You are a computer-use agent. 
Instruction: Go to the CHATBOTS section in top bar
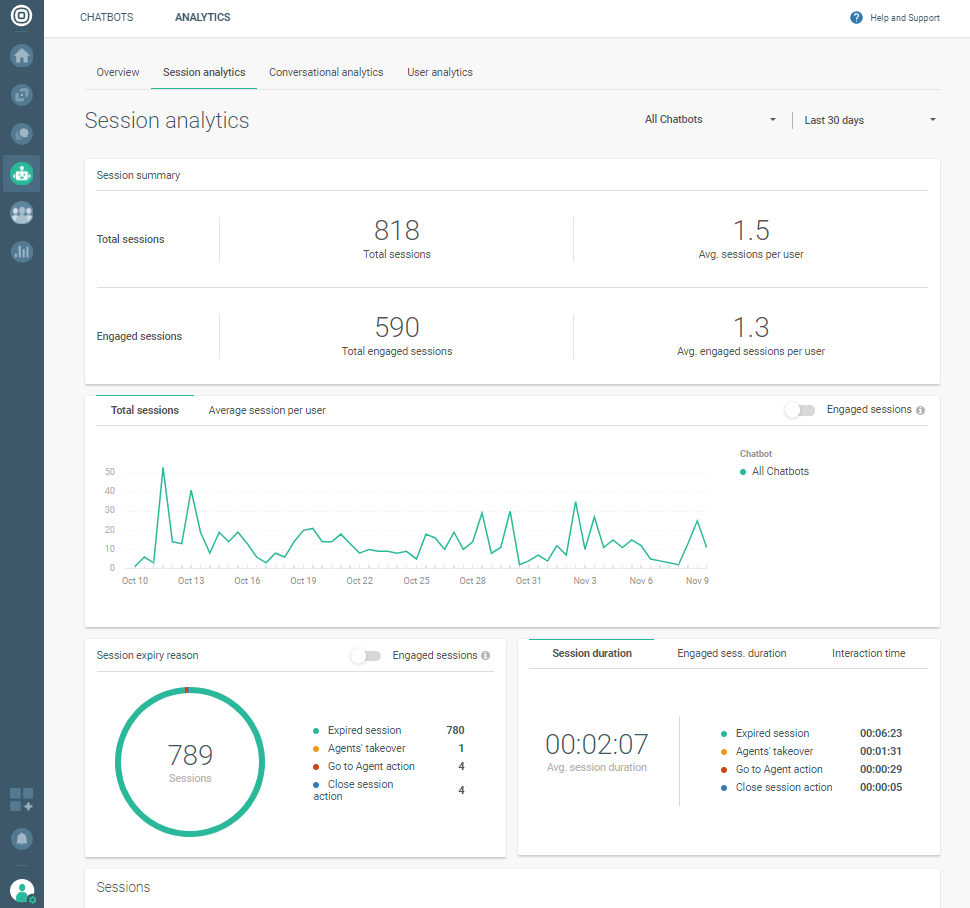[106, 17]
